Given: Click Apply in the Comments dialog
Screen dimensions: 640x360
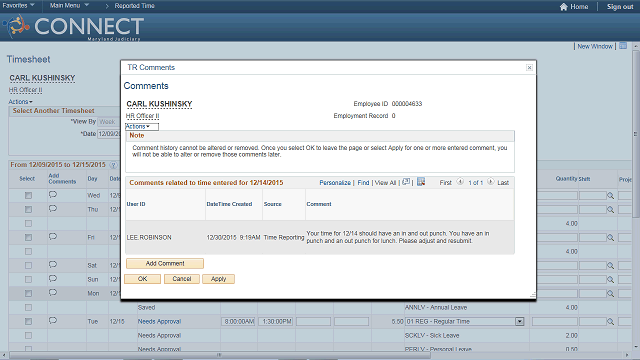Looking at the screenshot, I should pos(218,279).
